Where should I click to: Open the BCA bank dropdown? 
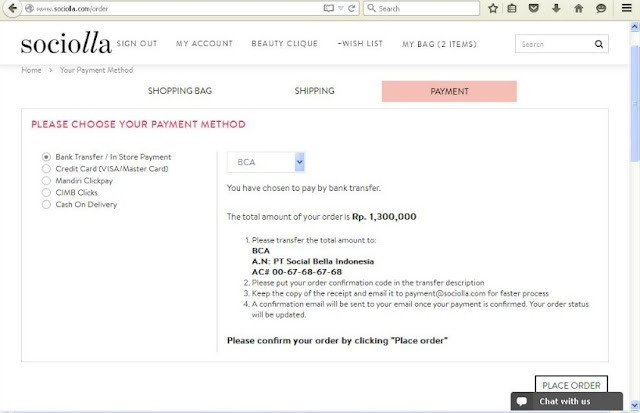click(266, 162)
